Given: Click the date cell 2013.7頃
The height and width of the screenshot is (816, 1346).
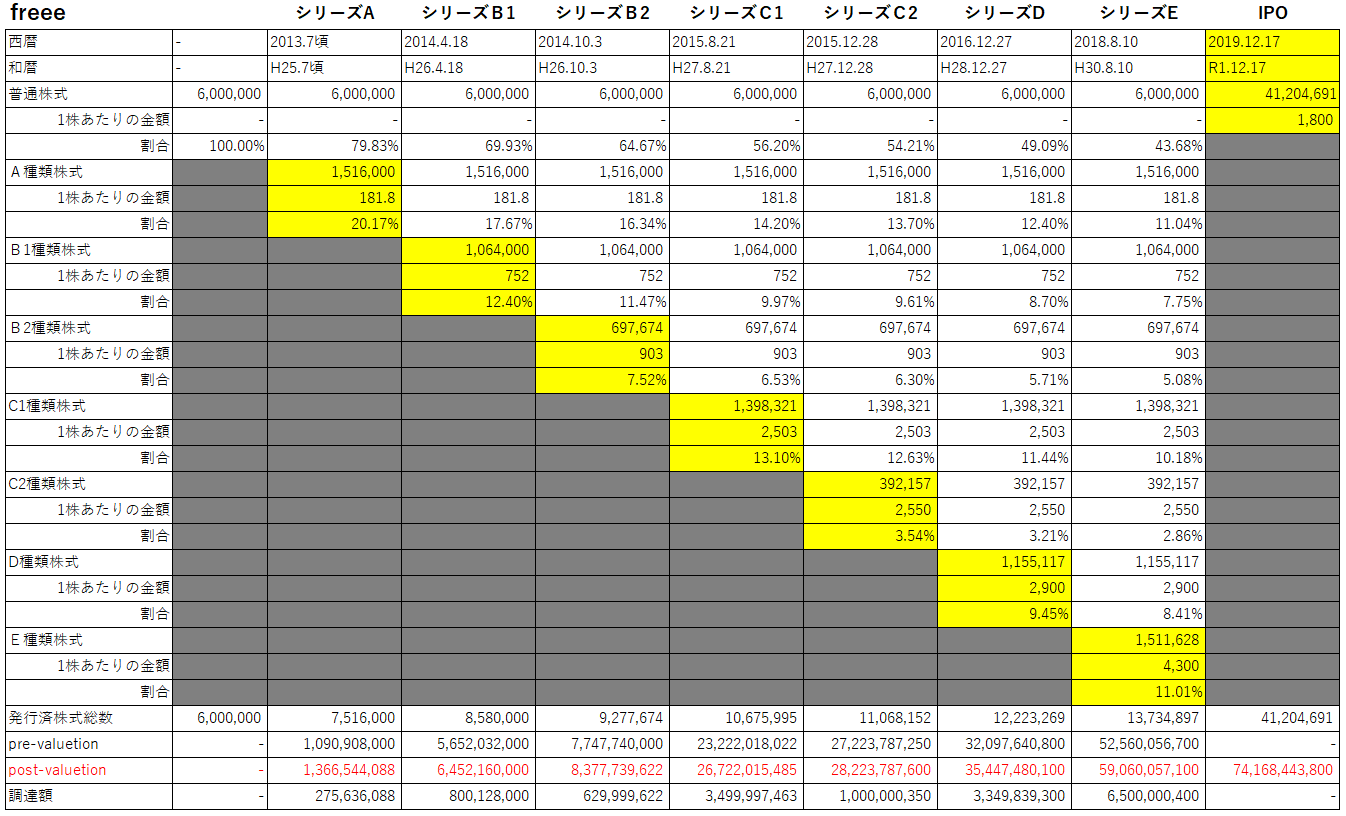Looking at the screenshot, I should point(334,43).
